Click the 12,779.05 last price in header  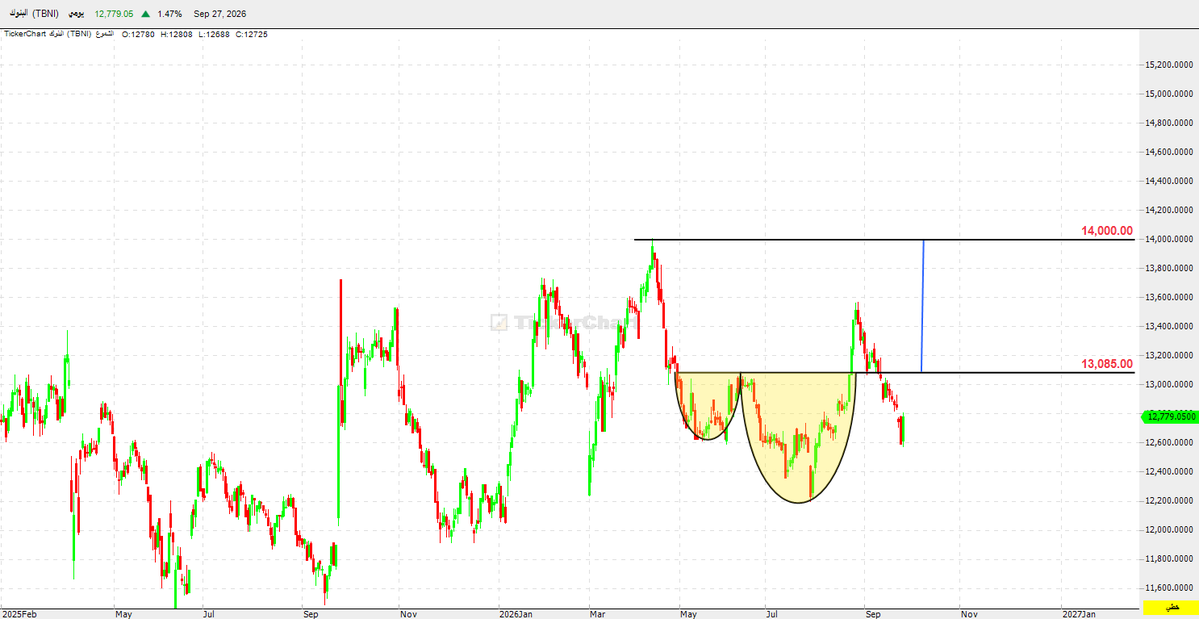(x=114, y=14)
